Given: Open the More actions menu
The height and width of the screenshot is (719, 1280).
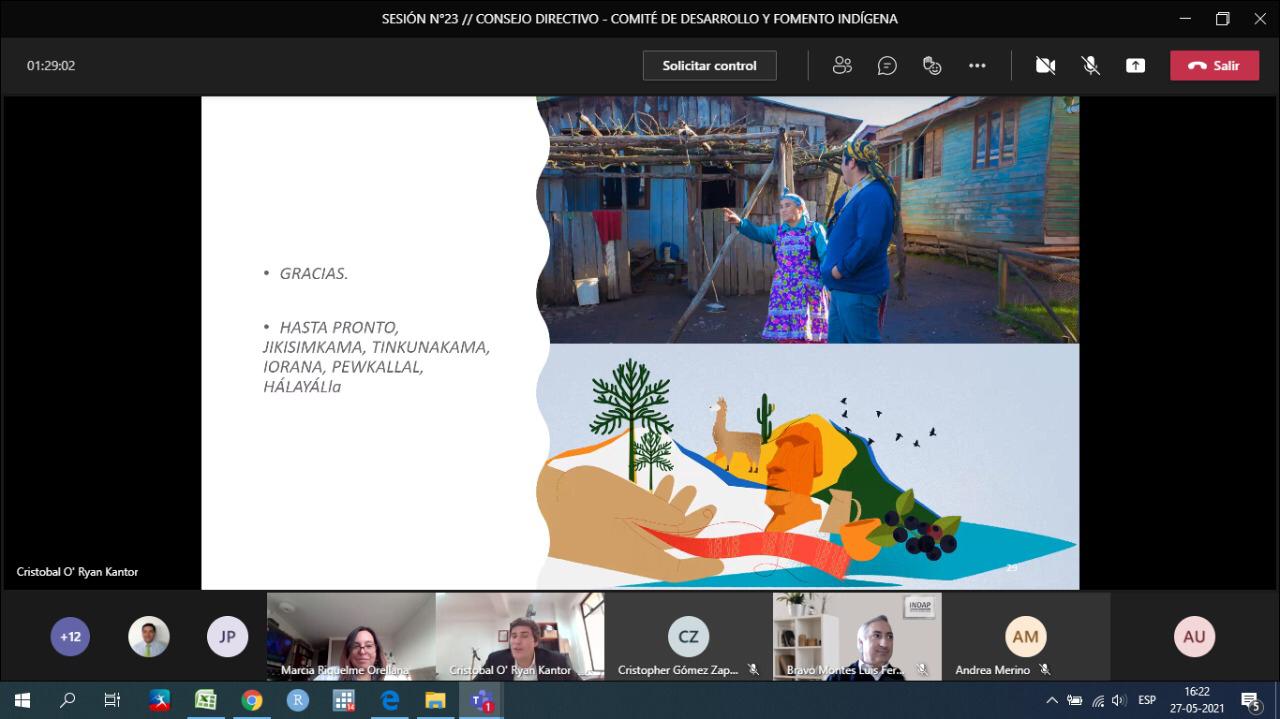Looking at the screenshot, I should click(977, 66).
